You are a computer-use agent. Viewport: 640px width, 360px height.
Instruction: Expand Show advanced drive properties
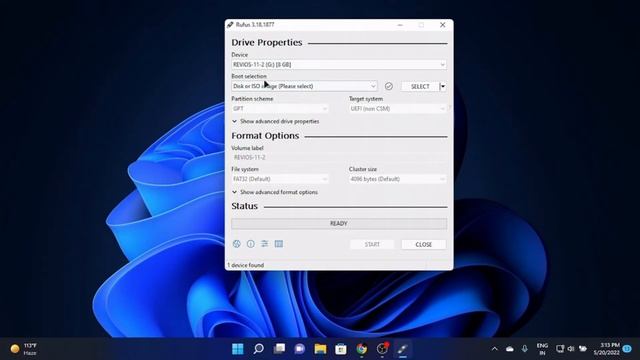[276, 121]
